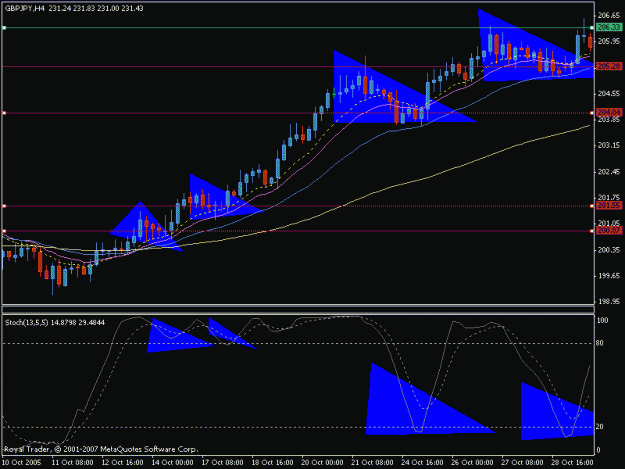
Task: Click the 200.35 price scale value
Action: click(609, 250)
